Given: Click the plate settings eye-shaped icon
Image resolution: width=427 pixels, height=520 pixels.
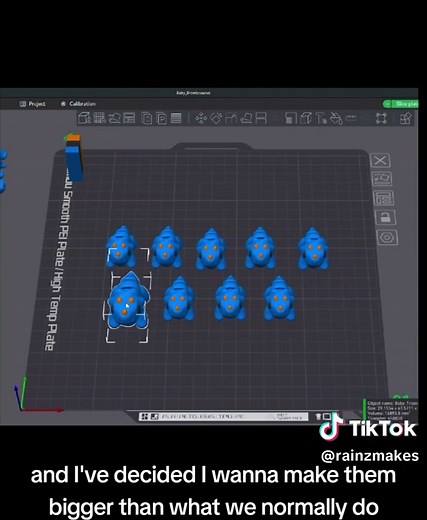Looking at the screenshot, I should point(387,237).
